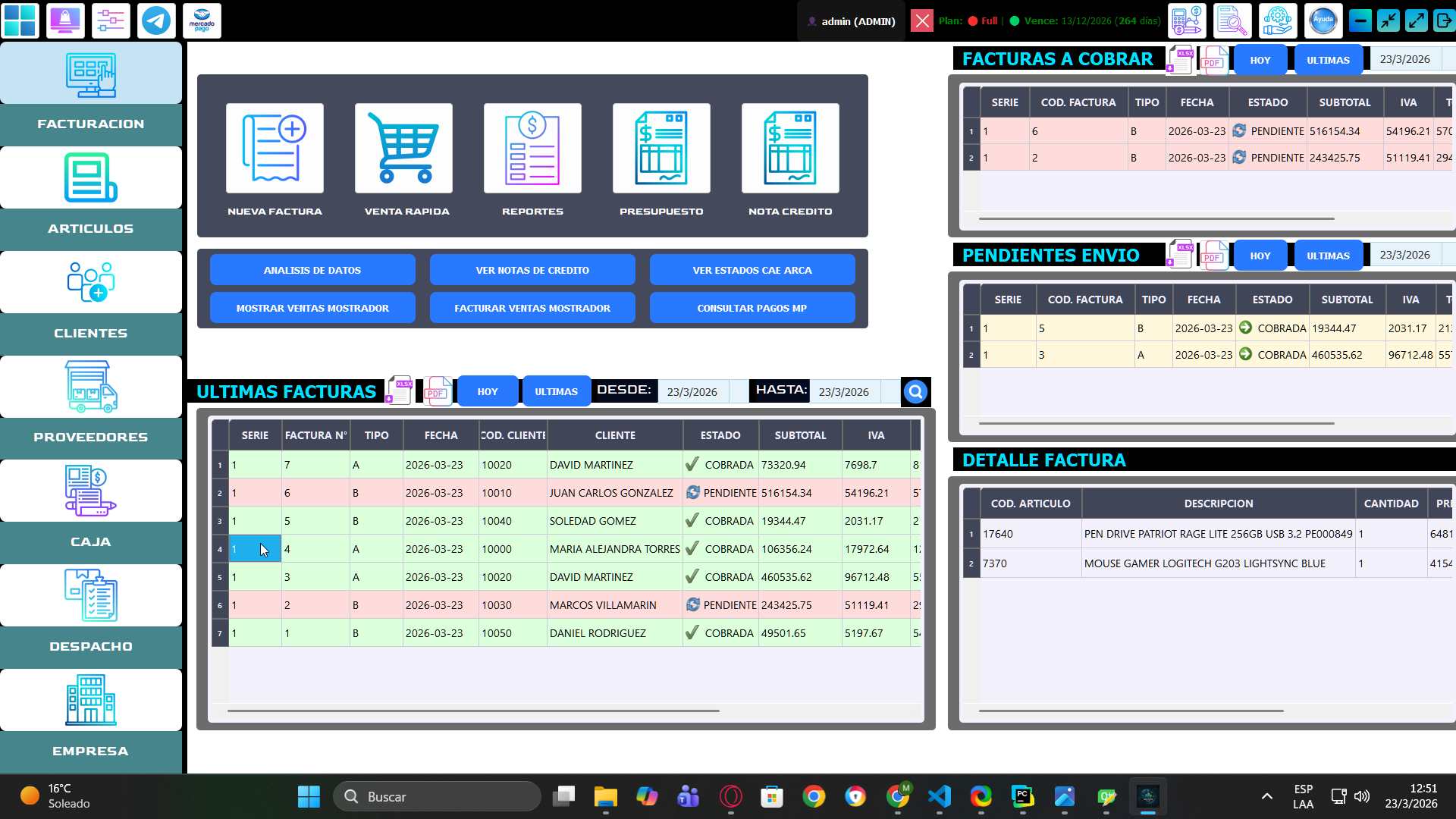The image size is (1456, 819).
Task: Export Facturas a Cobrar as PDF
Action: (x=1213, y=61)
